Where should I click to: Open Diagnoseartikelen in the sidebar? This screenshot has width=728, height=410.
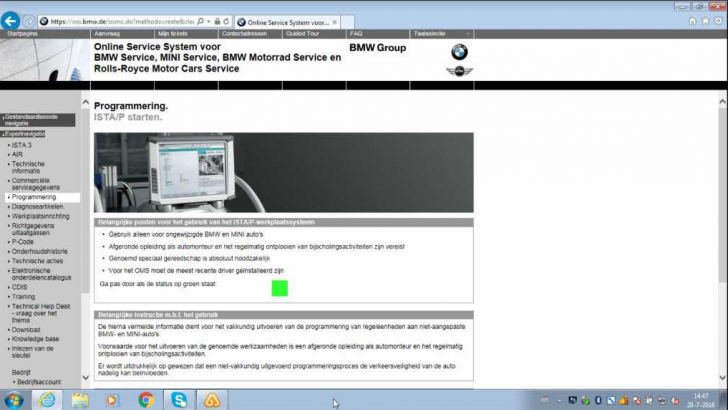pos(40,206)
